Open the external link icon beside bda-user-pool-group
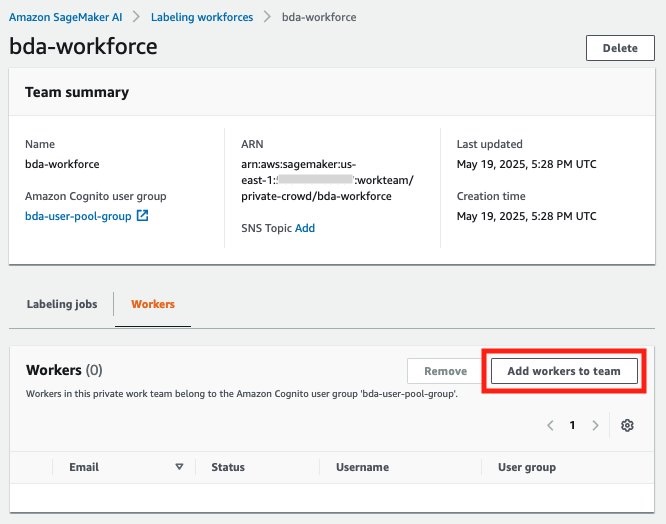 pyautogui.click(x=142, y=216)
